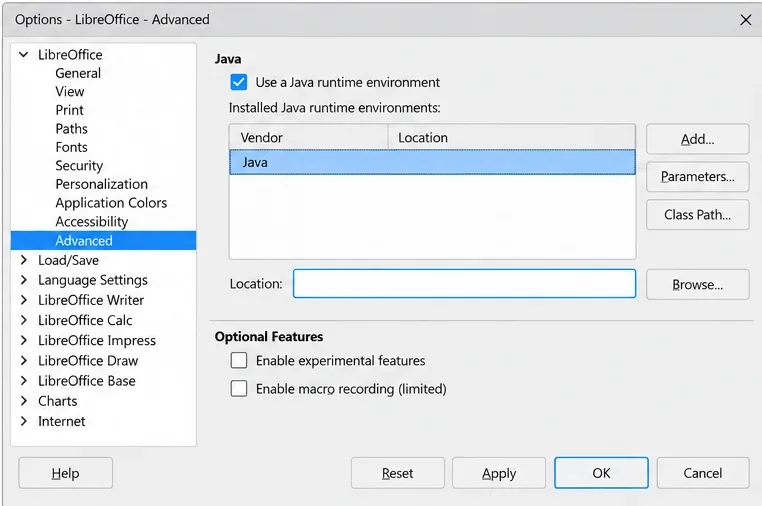
Task: Expand the LibreOffice Impress node
Action: click(23, 340)
